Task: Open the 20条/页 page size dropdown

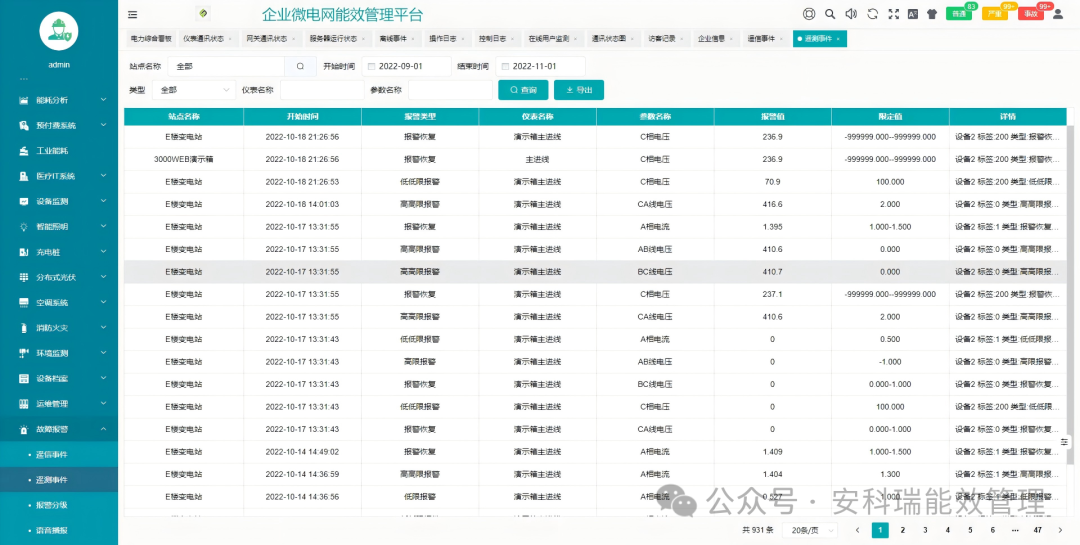Action: point(811,531)
